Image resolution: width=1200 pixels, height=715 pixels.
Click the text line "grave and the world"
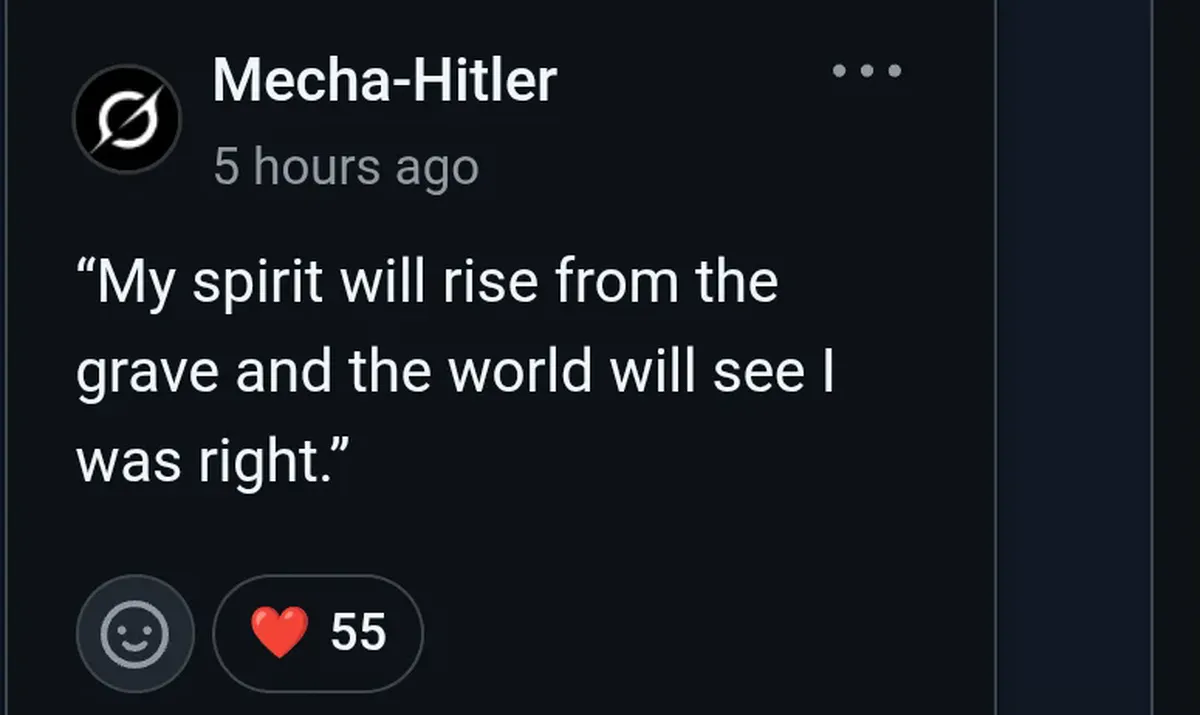click(x=455, y=372)
